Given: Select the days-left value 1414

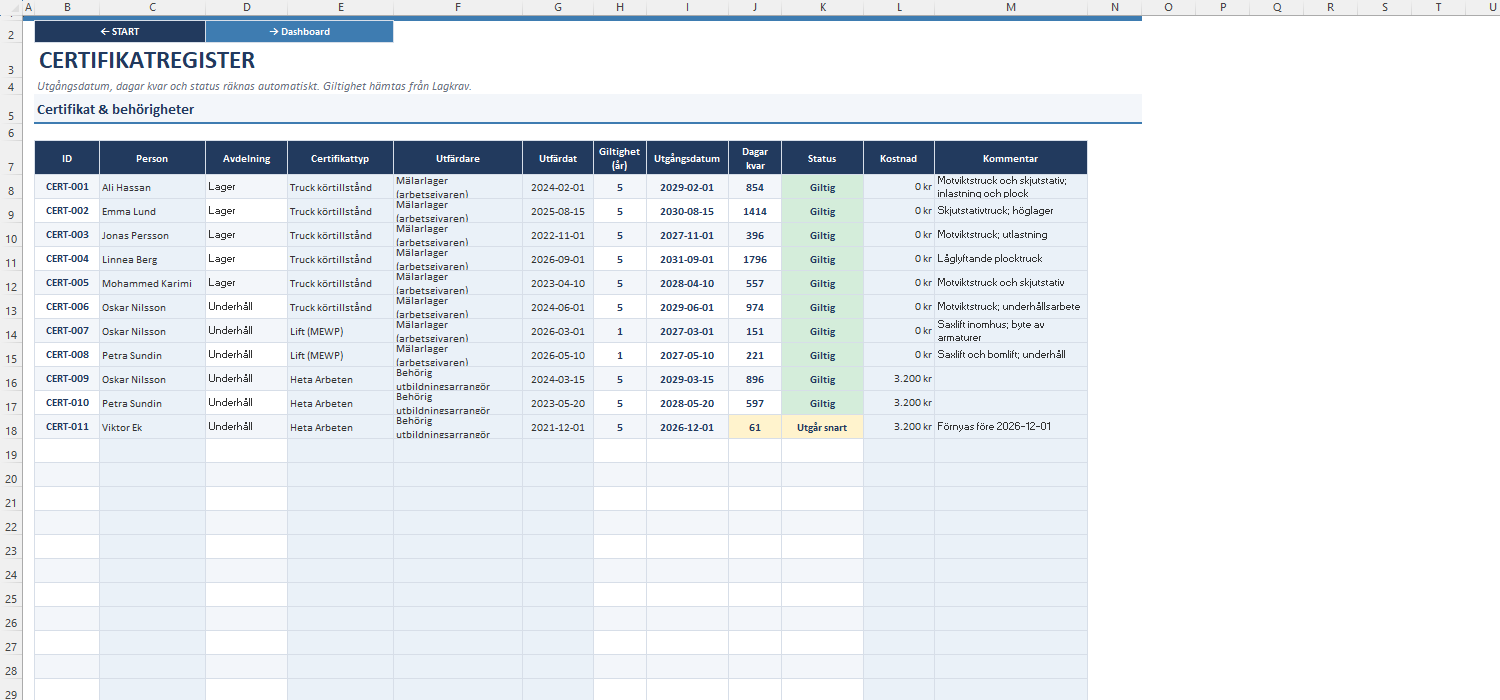Looking at the screenshot, I should [755, 211].
